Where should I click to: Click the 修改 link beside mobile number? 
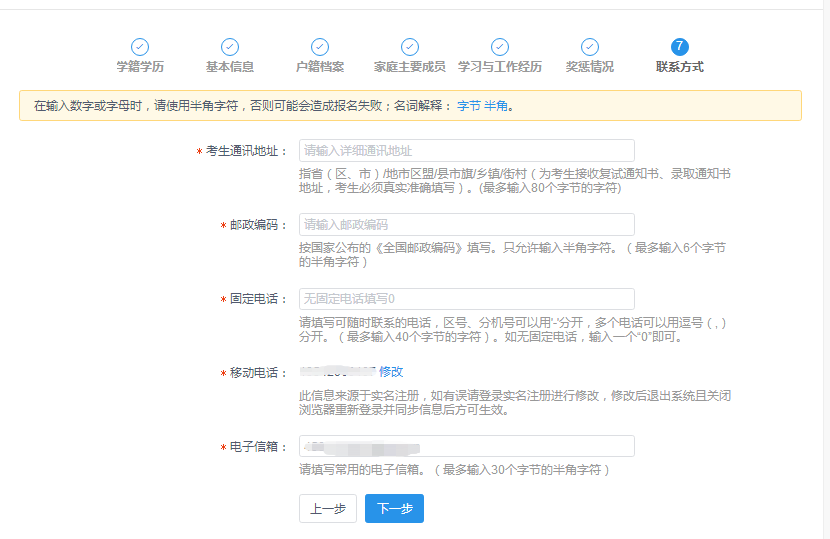(x=391, y=372)
